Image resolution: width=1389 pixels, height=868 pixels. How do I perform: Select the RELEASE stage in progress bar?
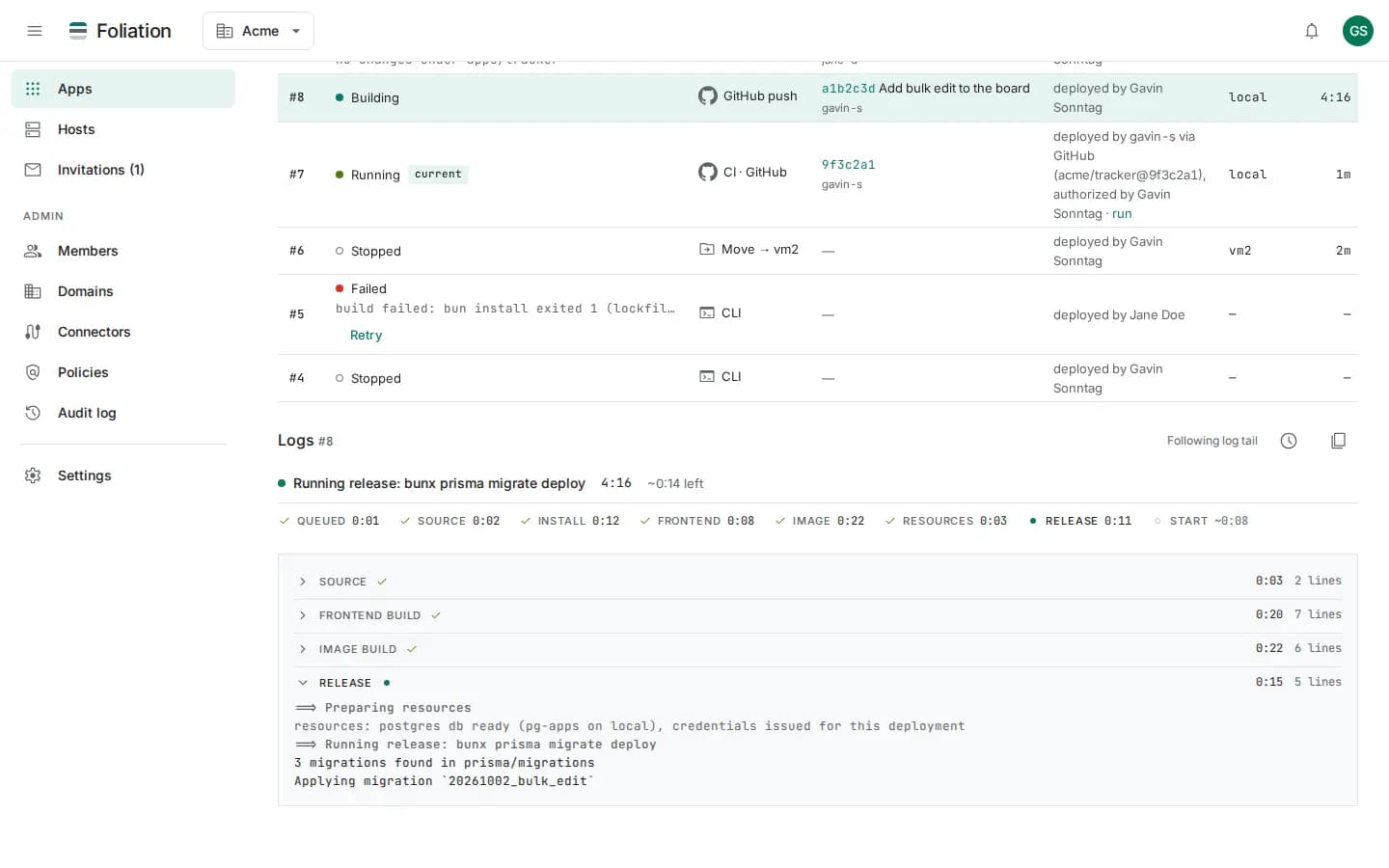1080,521
